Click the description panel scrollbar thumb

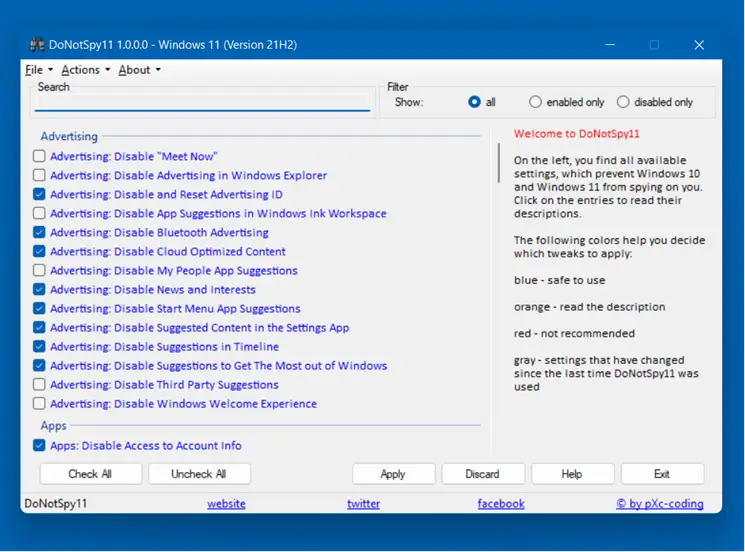click(498, 163)
